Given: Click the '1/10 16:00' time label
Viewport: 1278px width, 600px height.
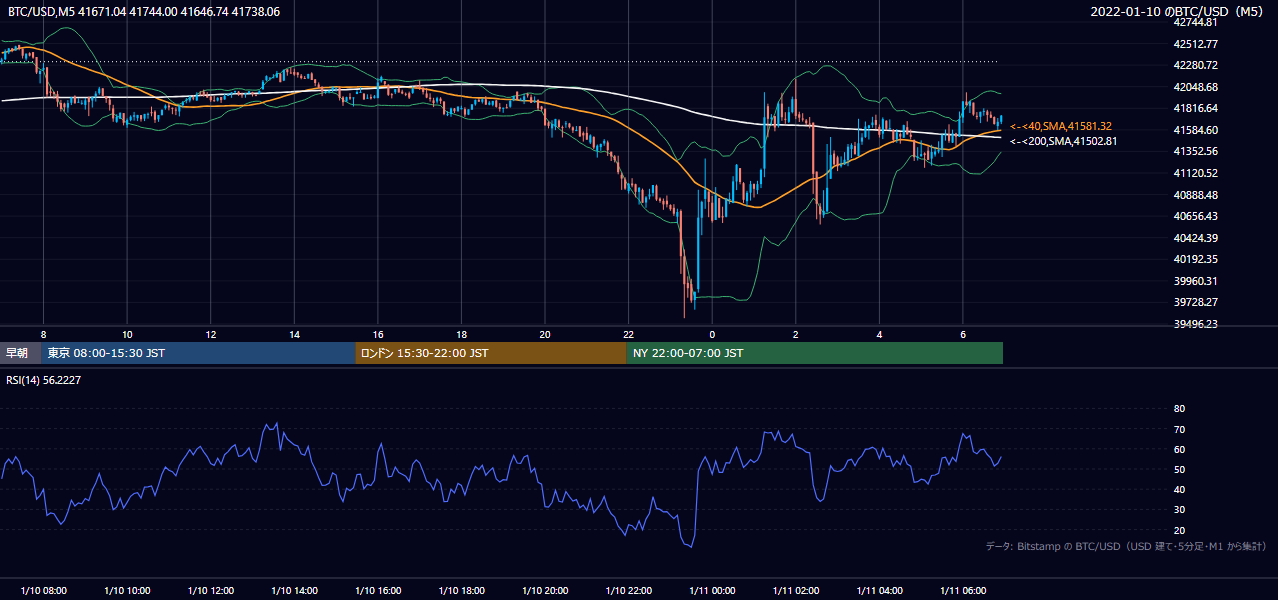Looking at the screenshot, I should click(x=378, y=591).
